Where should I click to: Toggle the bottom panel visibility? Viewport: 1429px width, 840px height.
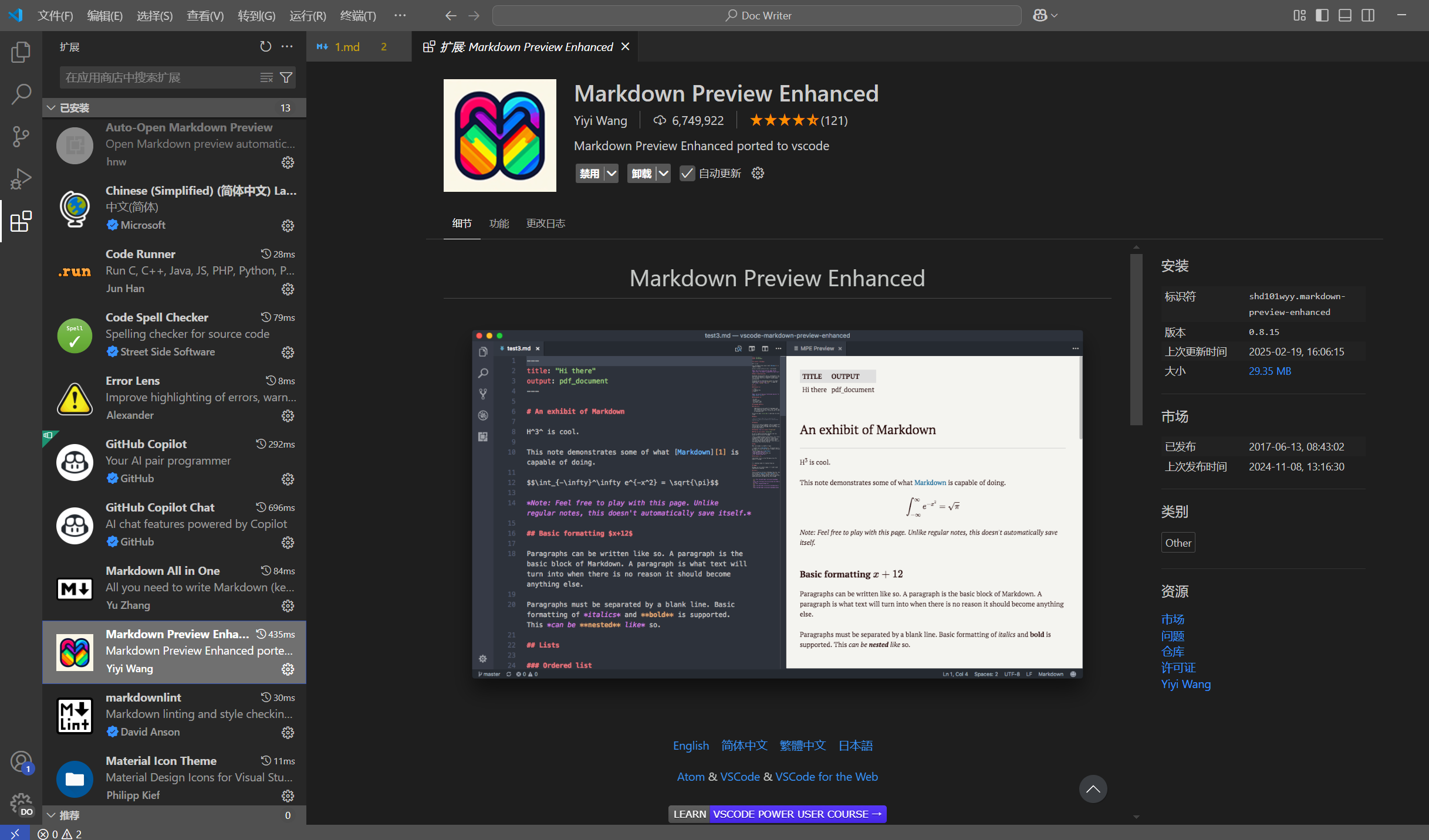click(x=1344, y=15)
